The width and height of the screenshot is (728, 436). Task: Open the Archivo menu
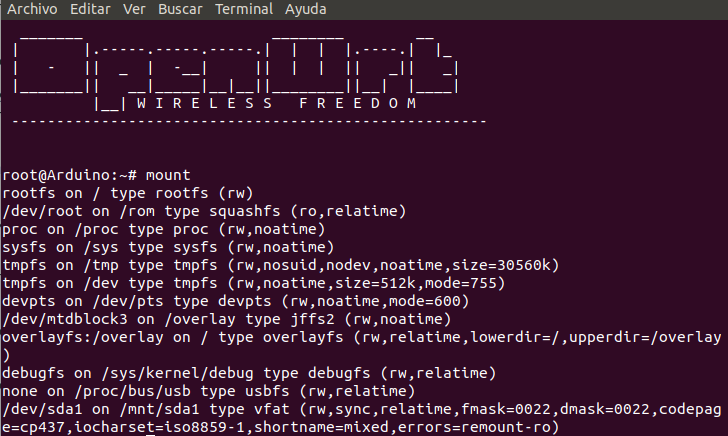pyautogui.click(x=32, y=8)
